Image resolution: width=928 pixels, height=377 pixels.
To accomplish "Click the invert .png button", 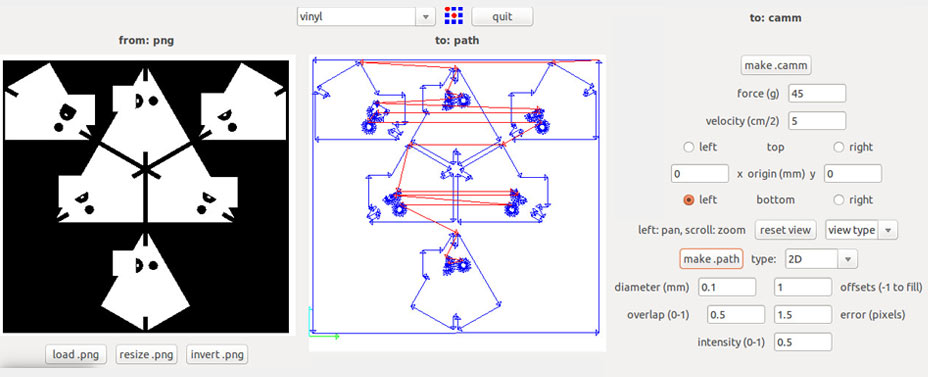I will coord(217,355).
